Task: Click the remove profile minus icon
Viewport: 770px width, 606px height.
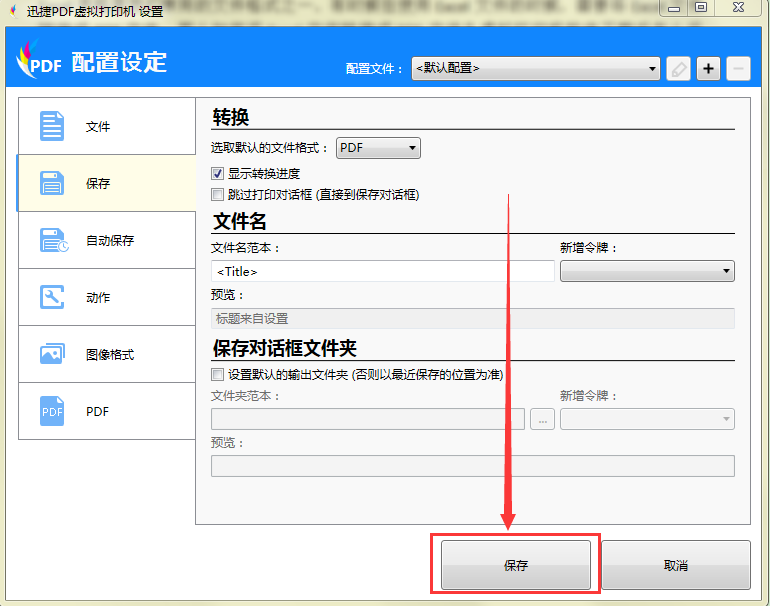Action: 738,69
